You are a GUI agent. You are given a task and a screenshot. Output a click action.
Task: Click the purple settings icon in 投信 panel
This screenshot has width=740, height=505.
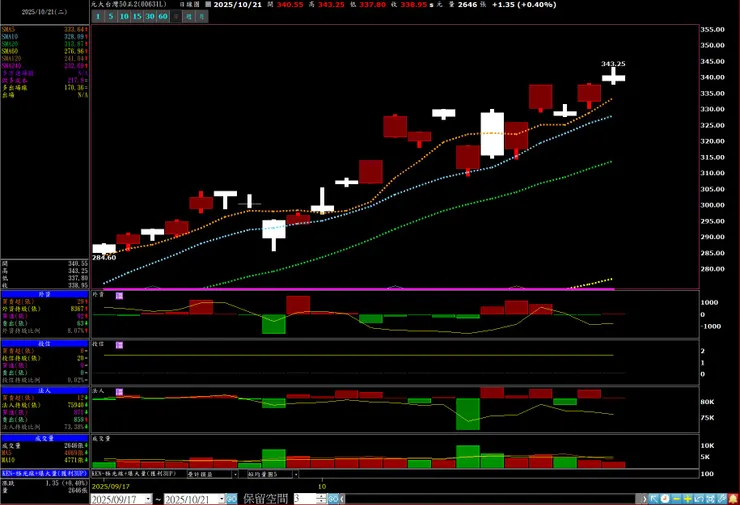(119, 345)
